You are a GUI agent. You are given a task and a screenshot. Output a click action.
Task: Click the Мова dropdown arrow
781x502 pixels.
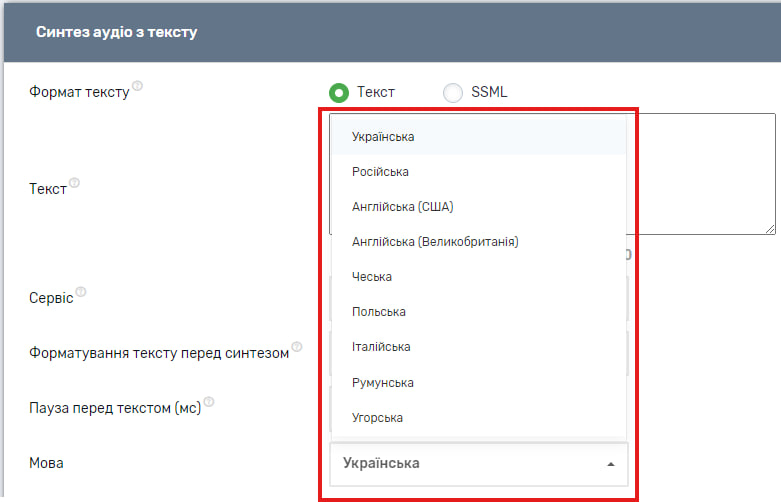click(610, 464)
